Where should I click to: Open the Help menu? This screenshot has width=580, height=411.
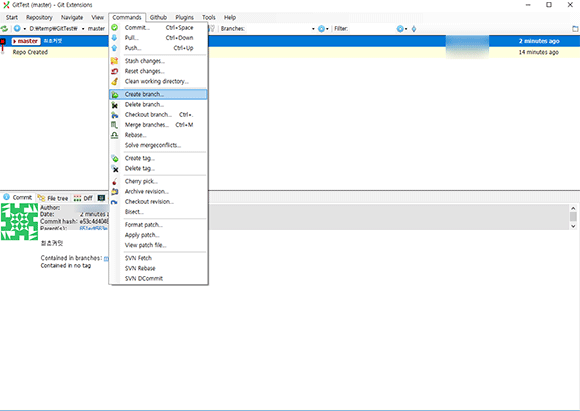click(230, 17)
